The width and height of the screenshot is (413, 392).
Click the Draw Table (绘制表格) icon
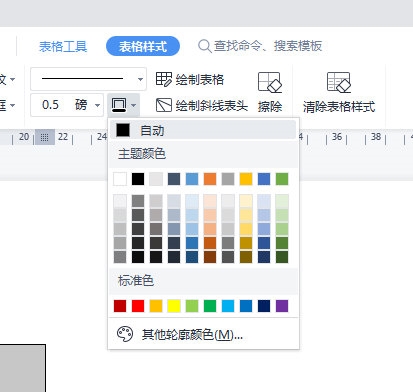[164, 79]
